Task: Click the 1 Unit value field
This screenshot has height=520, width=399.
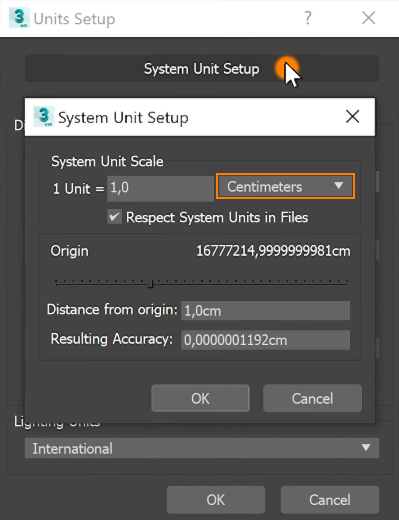Action: pos(160,188)
